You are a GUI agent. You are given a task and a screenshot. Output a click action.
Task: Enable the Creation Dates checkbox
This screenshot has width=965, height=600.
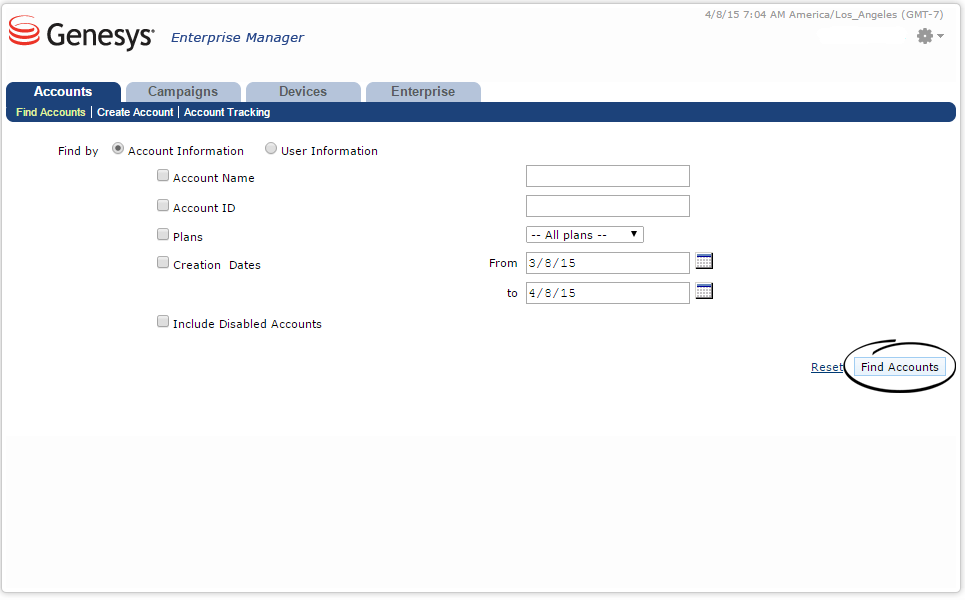click(163, 263)
